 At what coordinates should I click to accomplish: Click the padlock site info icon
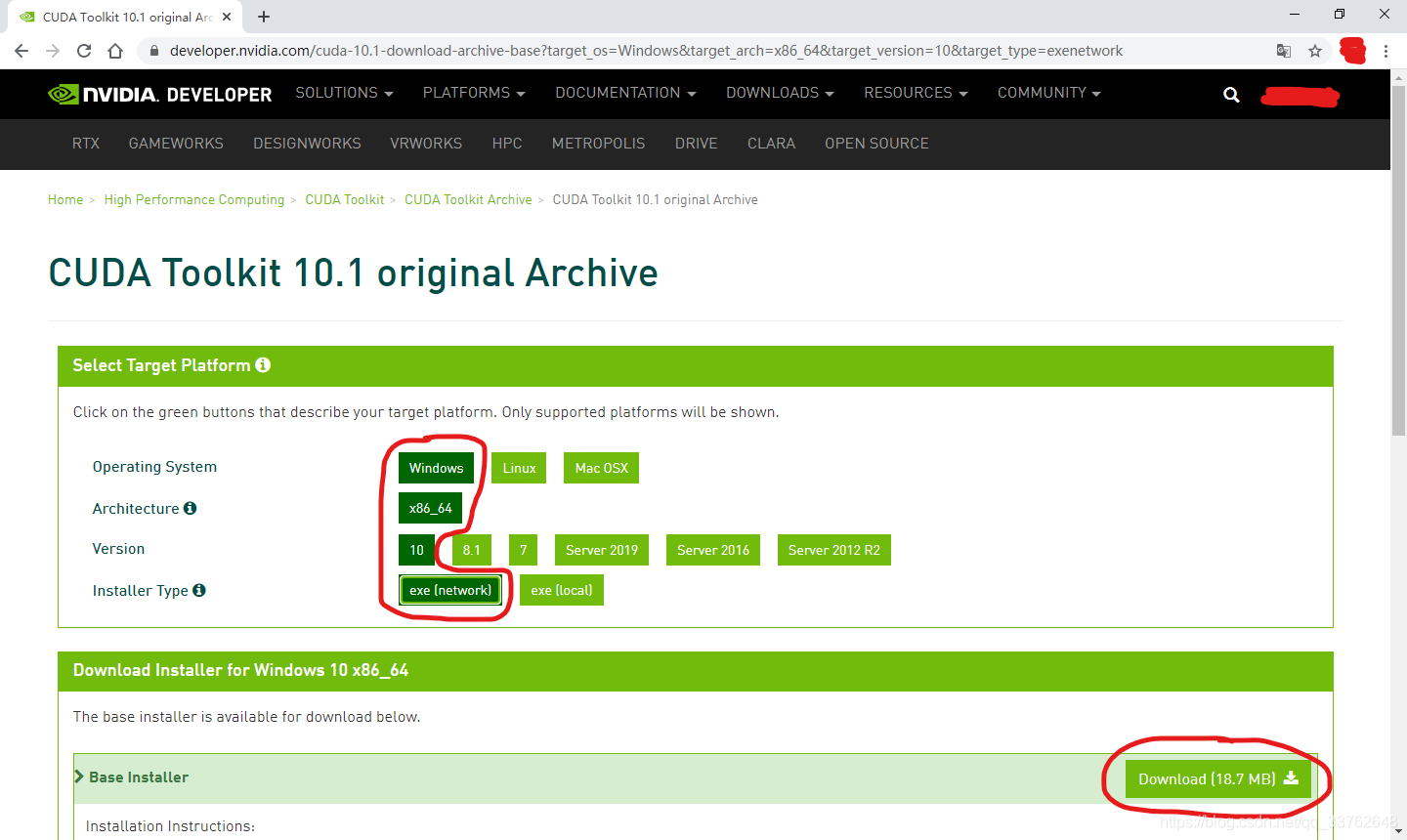pos(153,51)
